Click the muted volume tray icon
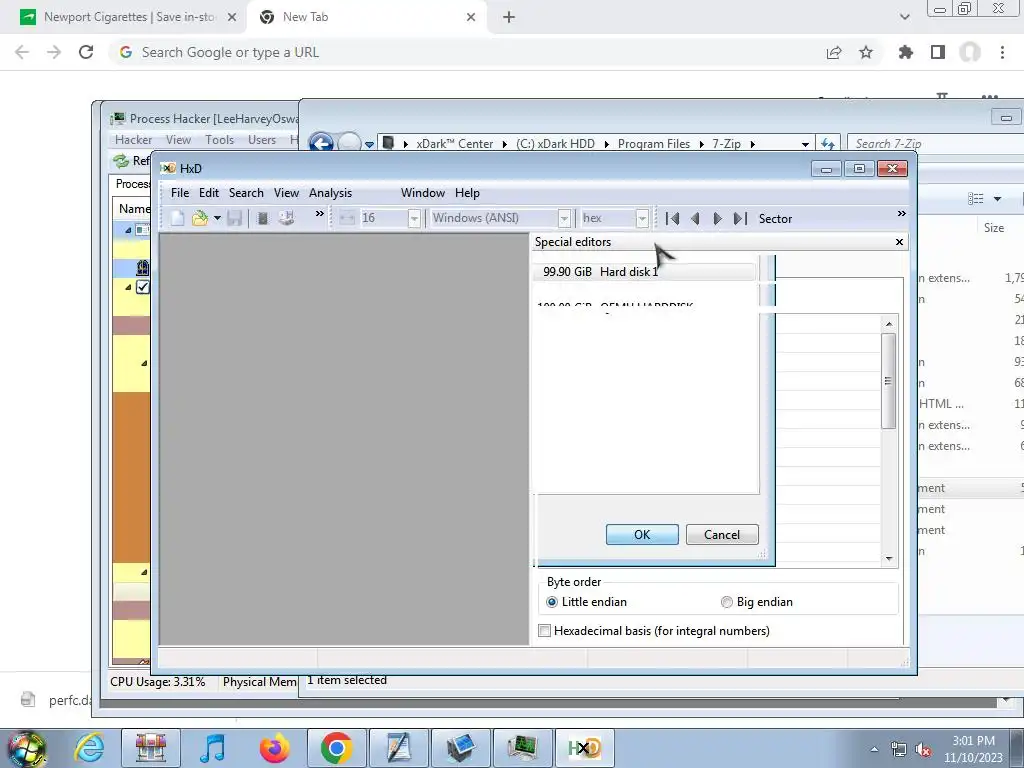The width and height of the screenshot is (1024, 768). (923, 750)
